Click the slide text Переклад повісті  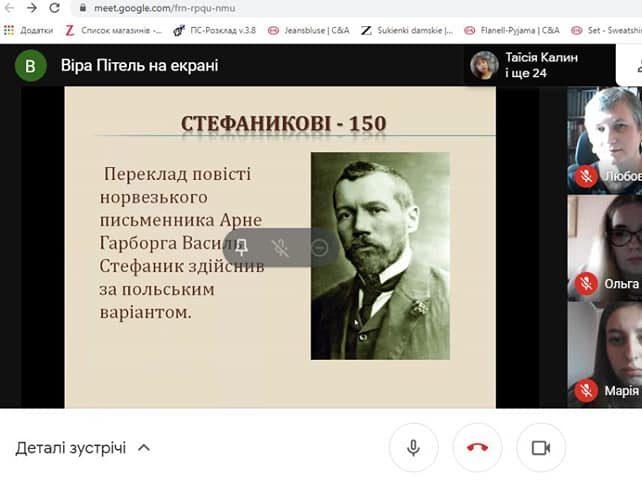coord(177,174)
